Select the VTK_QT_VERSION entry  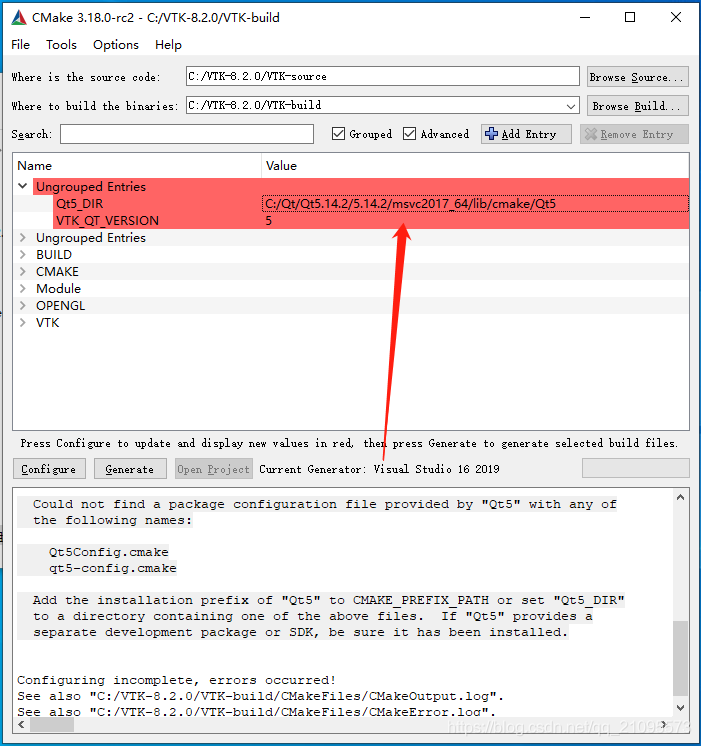[108, 221]
